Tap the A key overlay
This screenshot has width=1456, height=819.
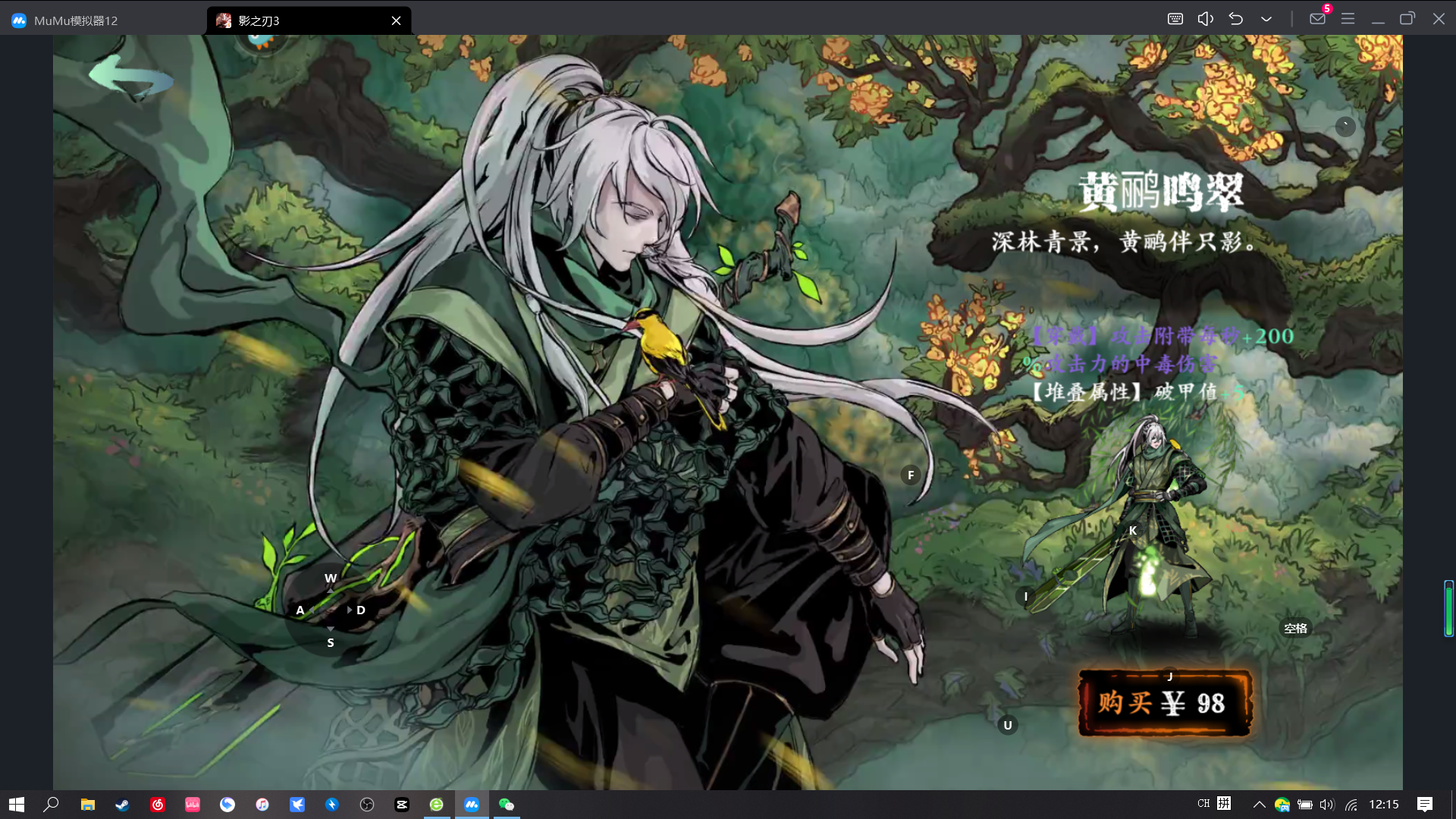pos(300,610)
